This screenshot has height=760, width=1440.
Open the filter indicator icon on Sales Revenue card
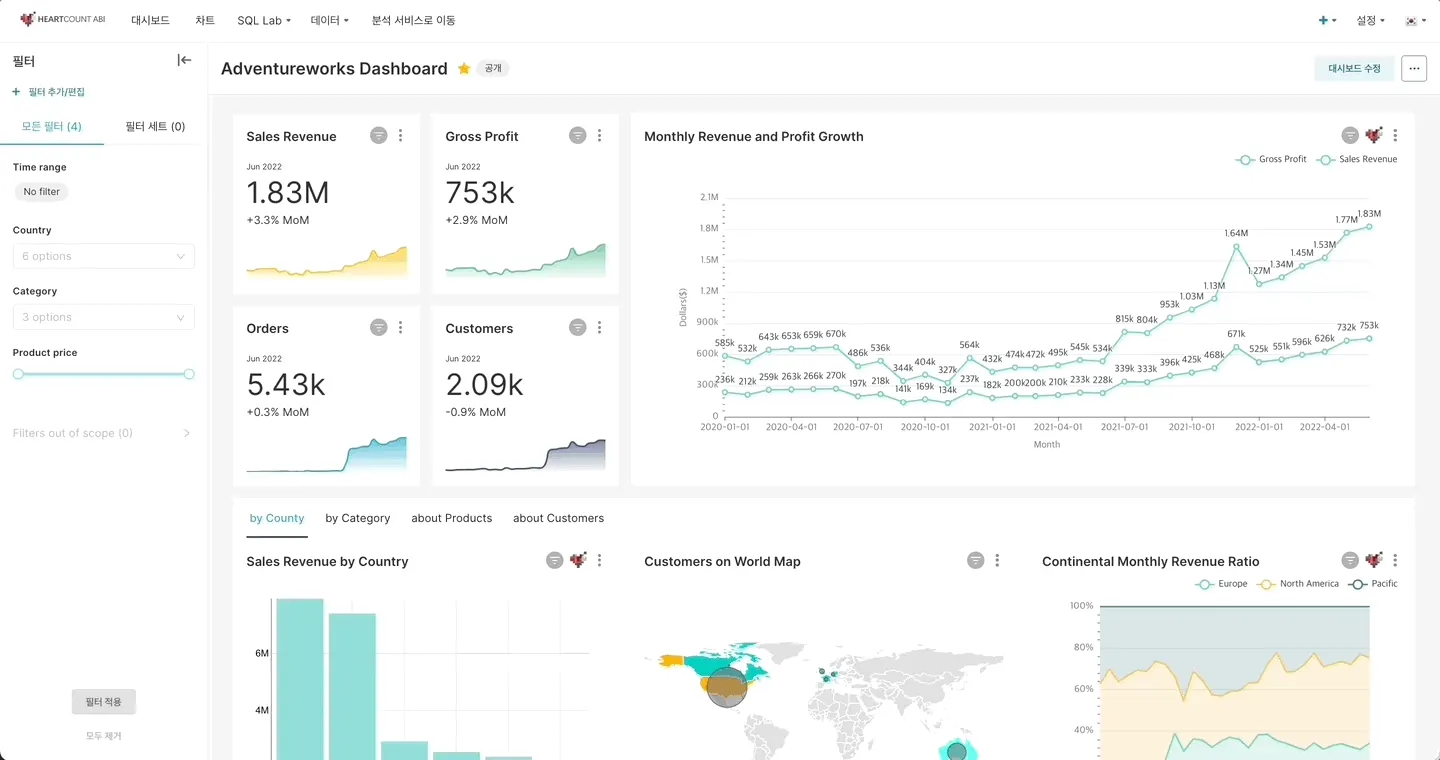point(378,136)
